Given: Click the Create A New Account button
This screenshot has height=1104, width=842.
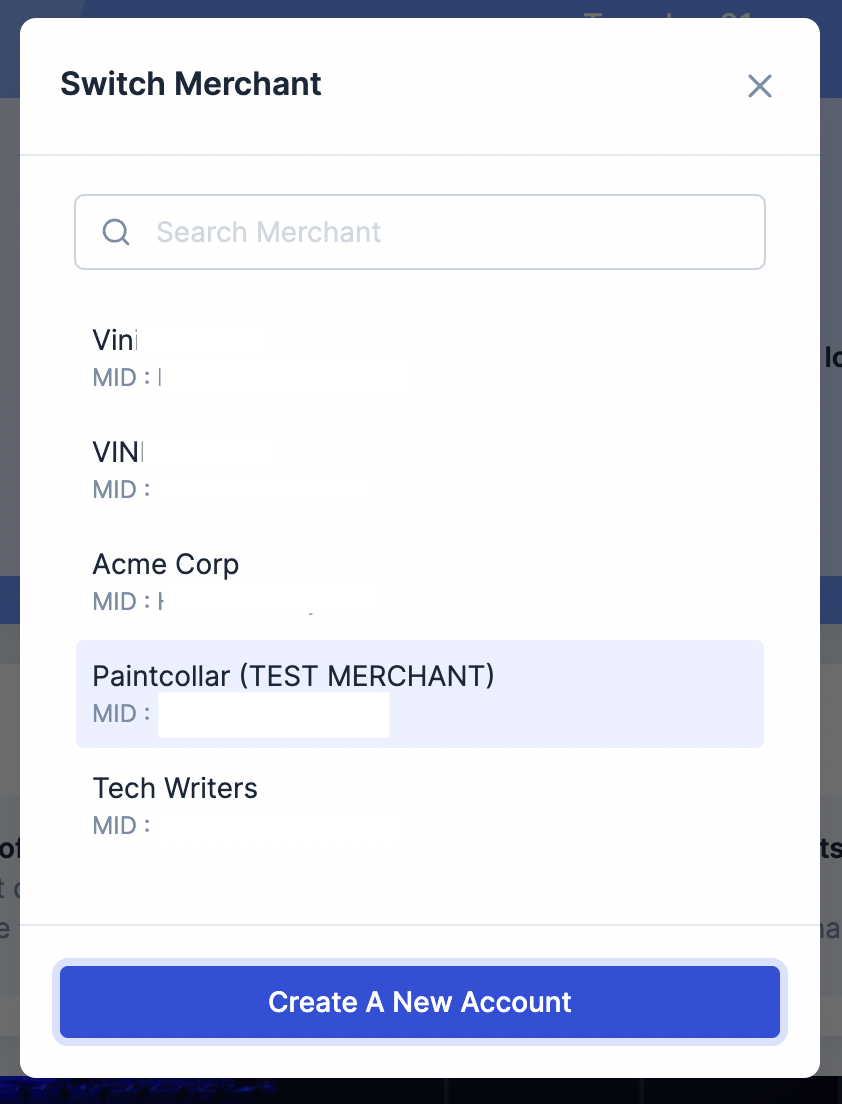Looking at the screenshot, I should pyautogui.click(x=420, y=1001).
